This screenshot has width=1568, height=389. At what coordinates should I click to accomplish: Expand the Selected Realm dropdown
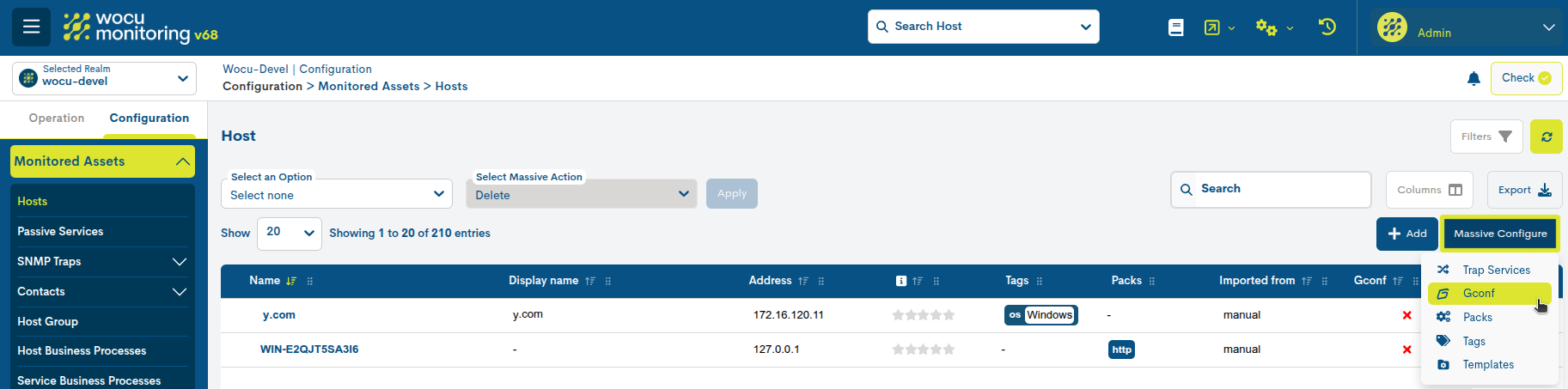[104, 78]
